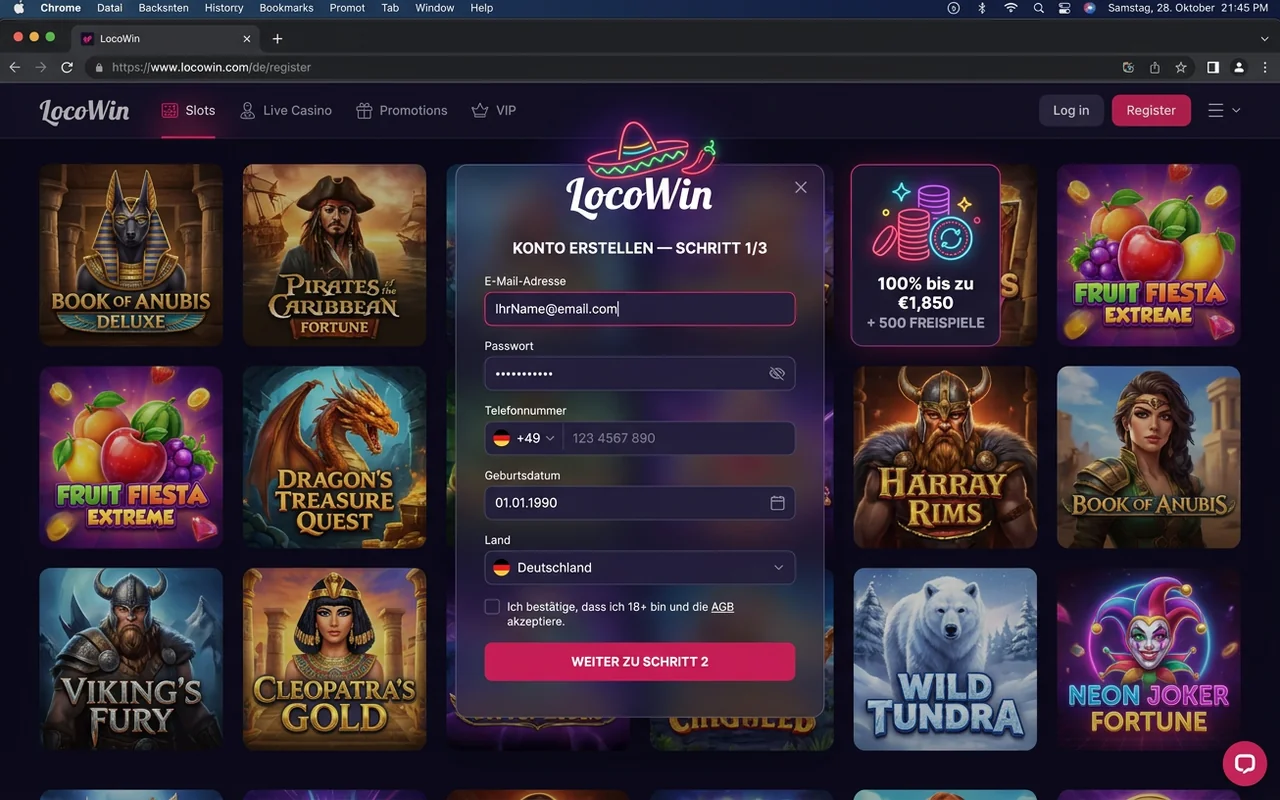Viewport: 1280px width, 800px height.
Task: Check the 18+ confirmation checkbox
Action: click(x=492, y=607)
